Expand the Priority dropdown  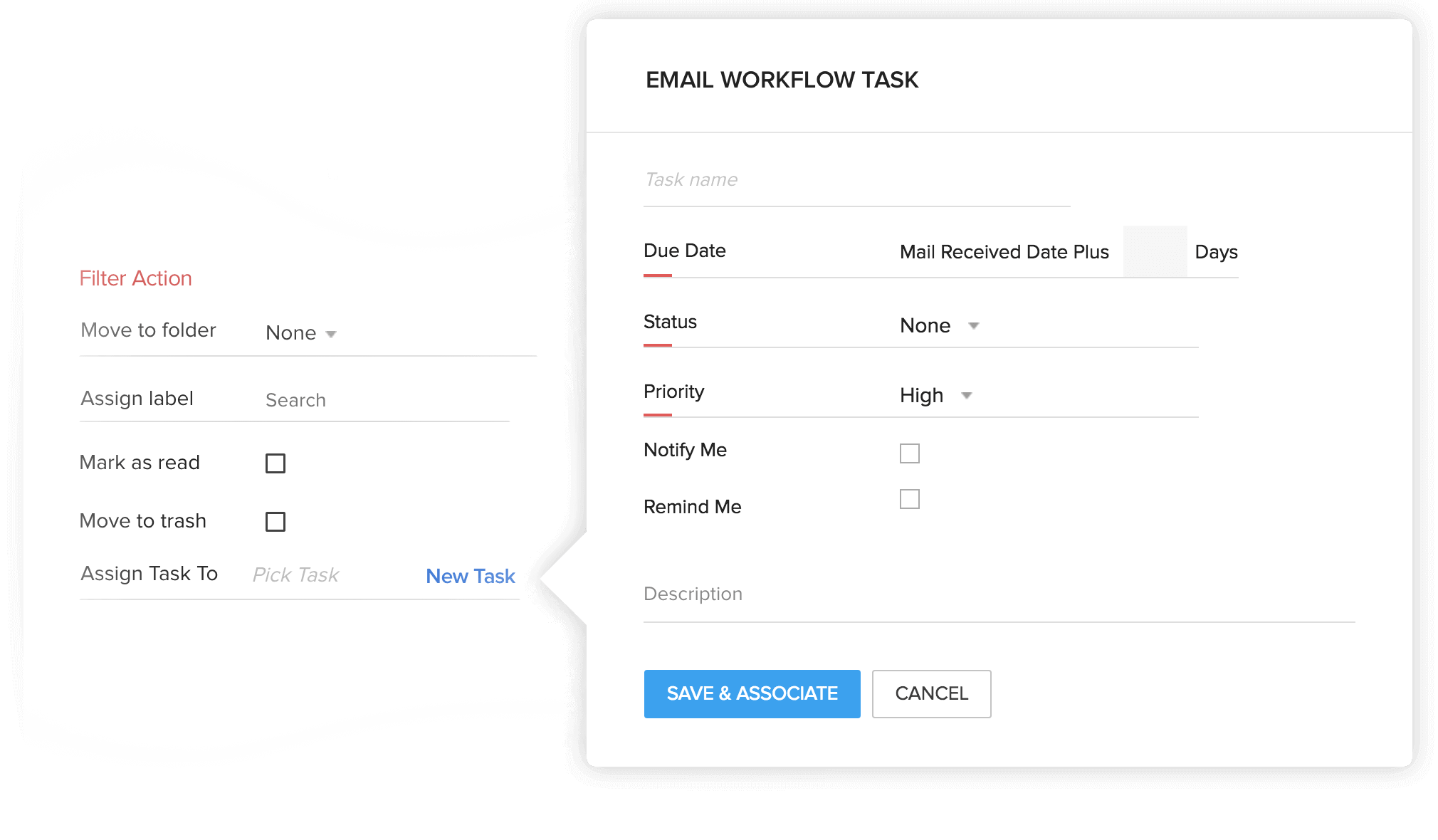point(968,394)
